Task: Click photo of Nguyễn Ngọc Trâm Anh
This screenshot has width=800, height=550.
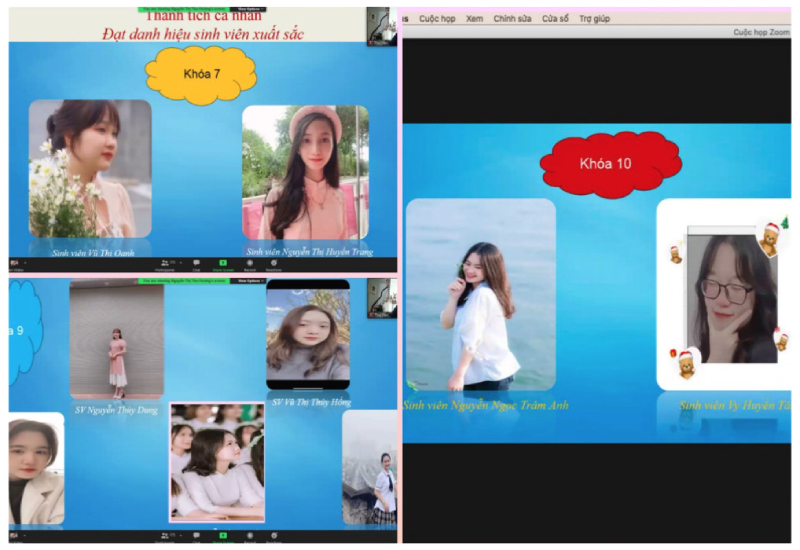Action: 481,294
